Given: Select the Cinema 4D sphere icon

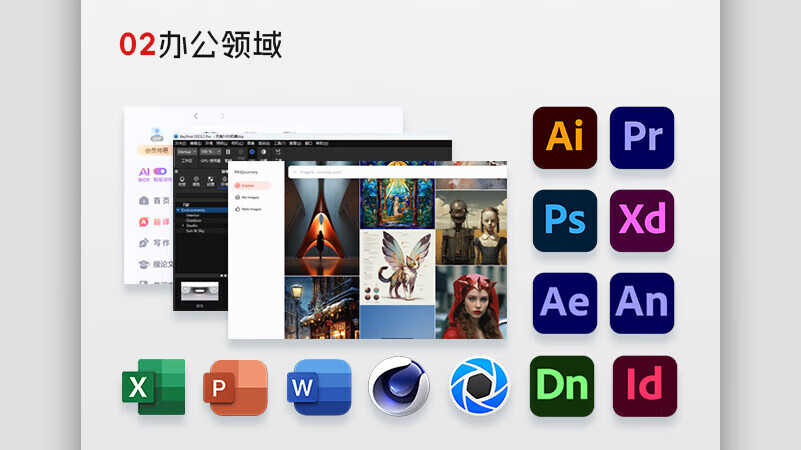Looking at the screenshot, I should click(x=399, y=386).
